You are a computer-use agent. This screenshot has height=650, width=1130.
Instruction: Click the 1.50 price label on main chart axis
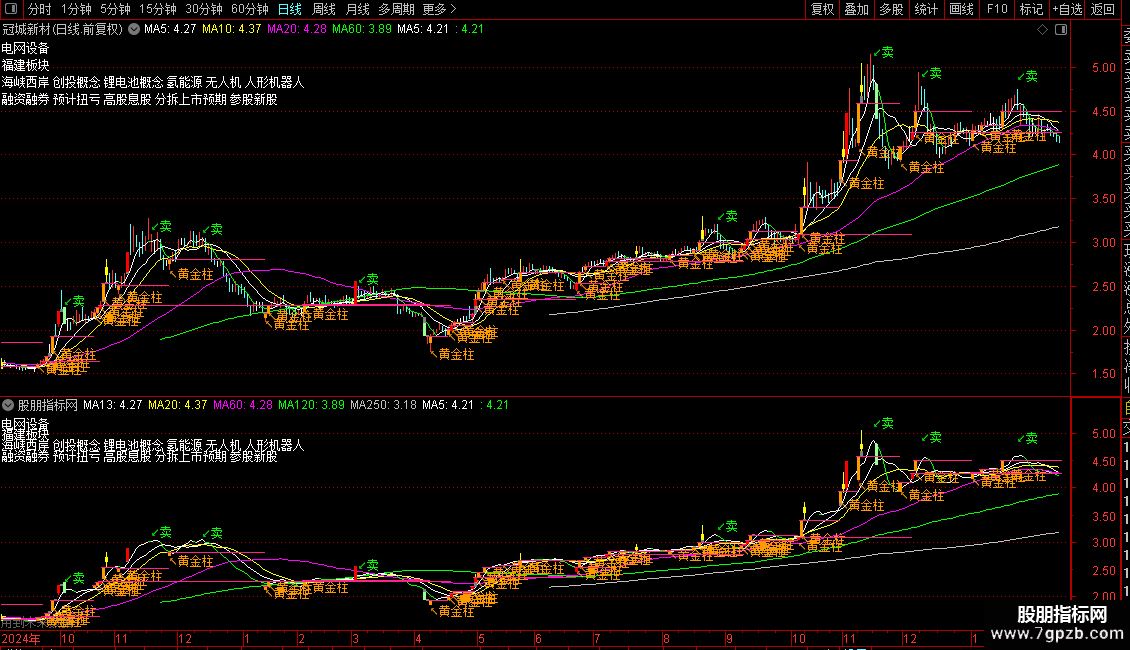coord(1103,374)
